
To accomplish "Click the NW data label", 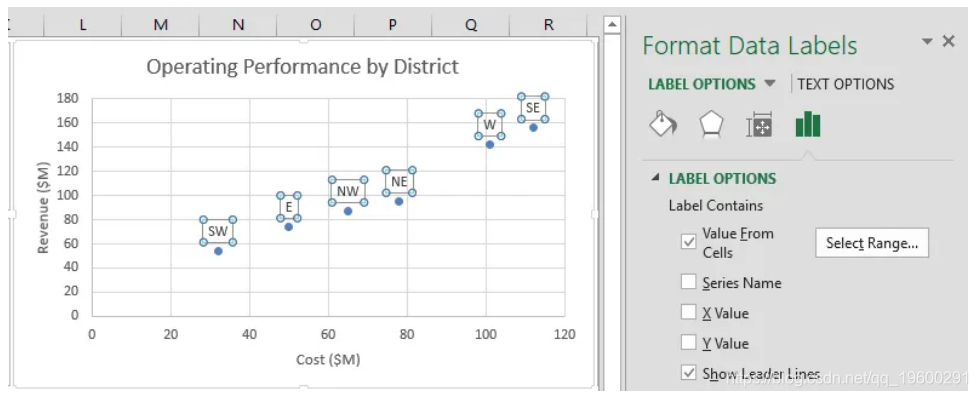I will [x=348, y=191].
